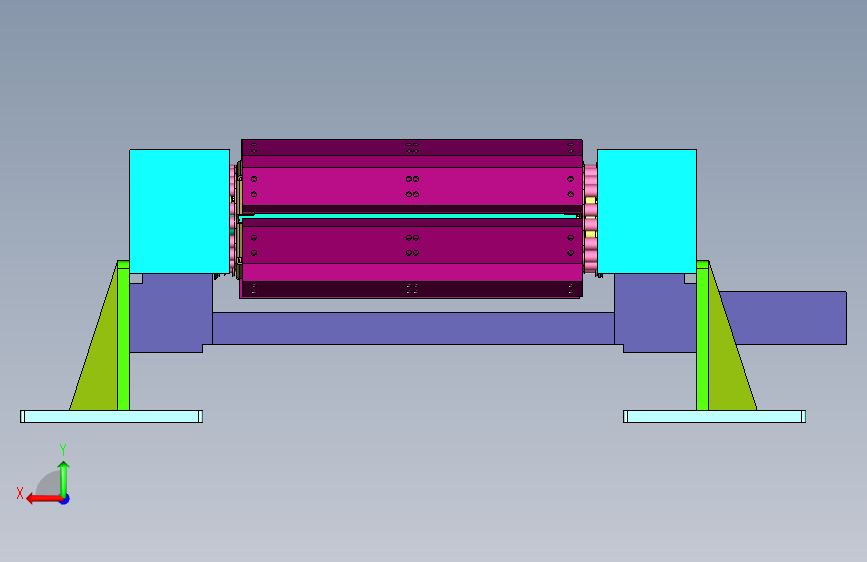Viewport: 867px width, 562px height.
Task: Select the right cyan housing block
Action: point(646,211)
